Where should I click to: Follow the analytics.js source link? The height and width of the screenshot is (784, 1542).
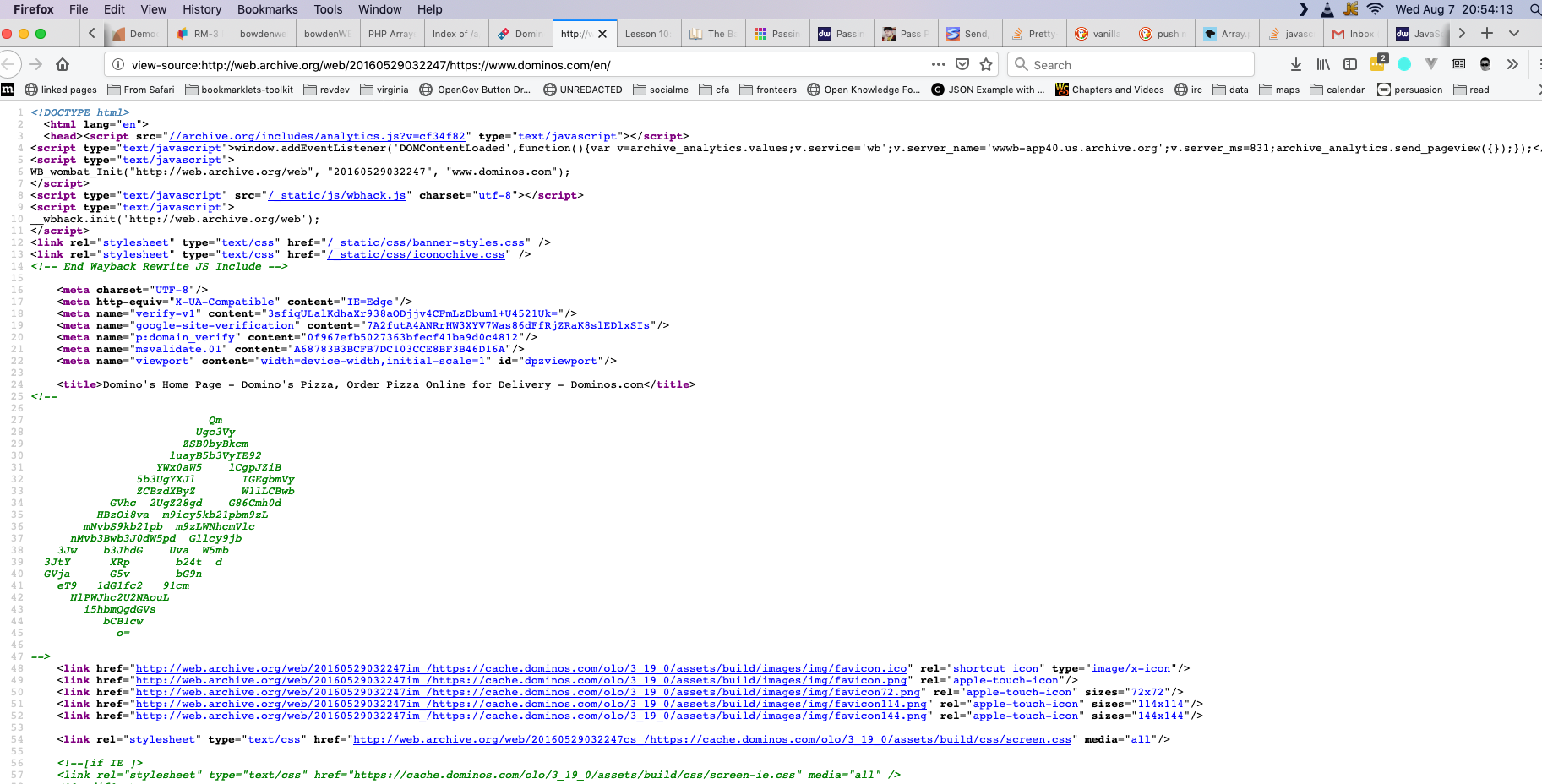[x=317, y=136]
